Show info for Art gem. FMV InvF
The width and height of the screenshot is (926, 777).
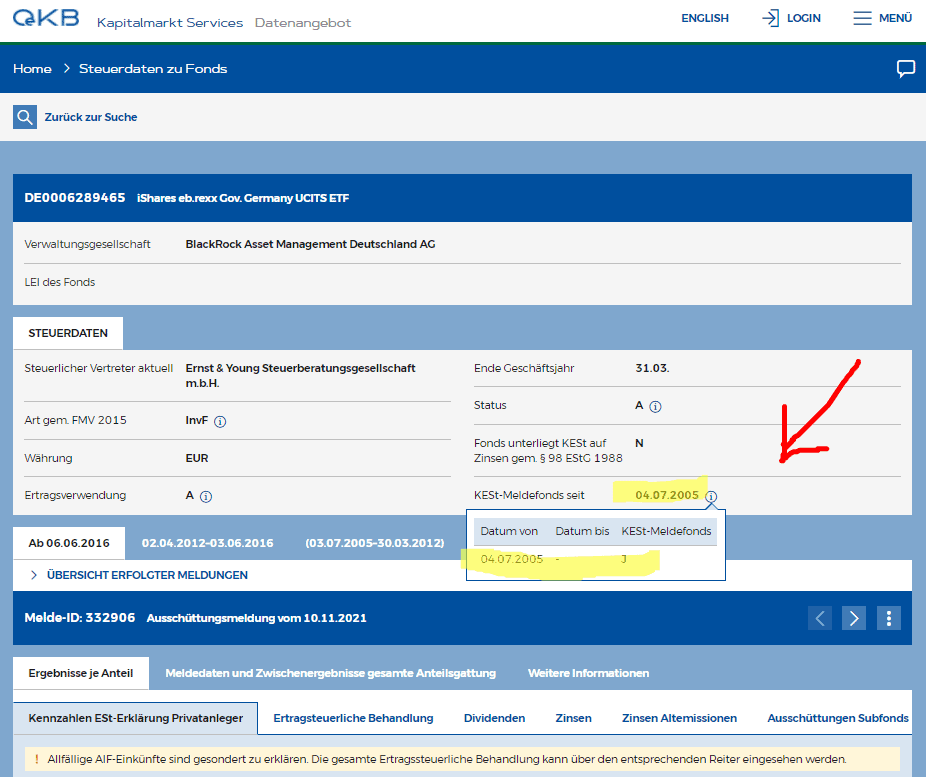click(x=220, y=422)
